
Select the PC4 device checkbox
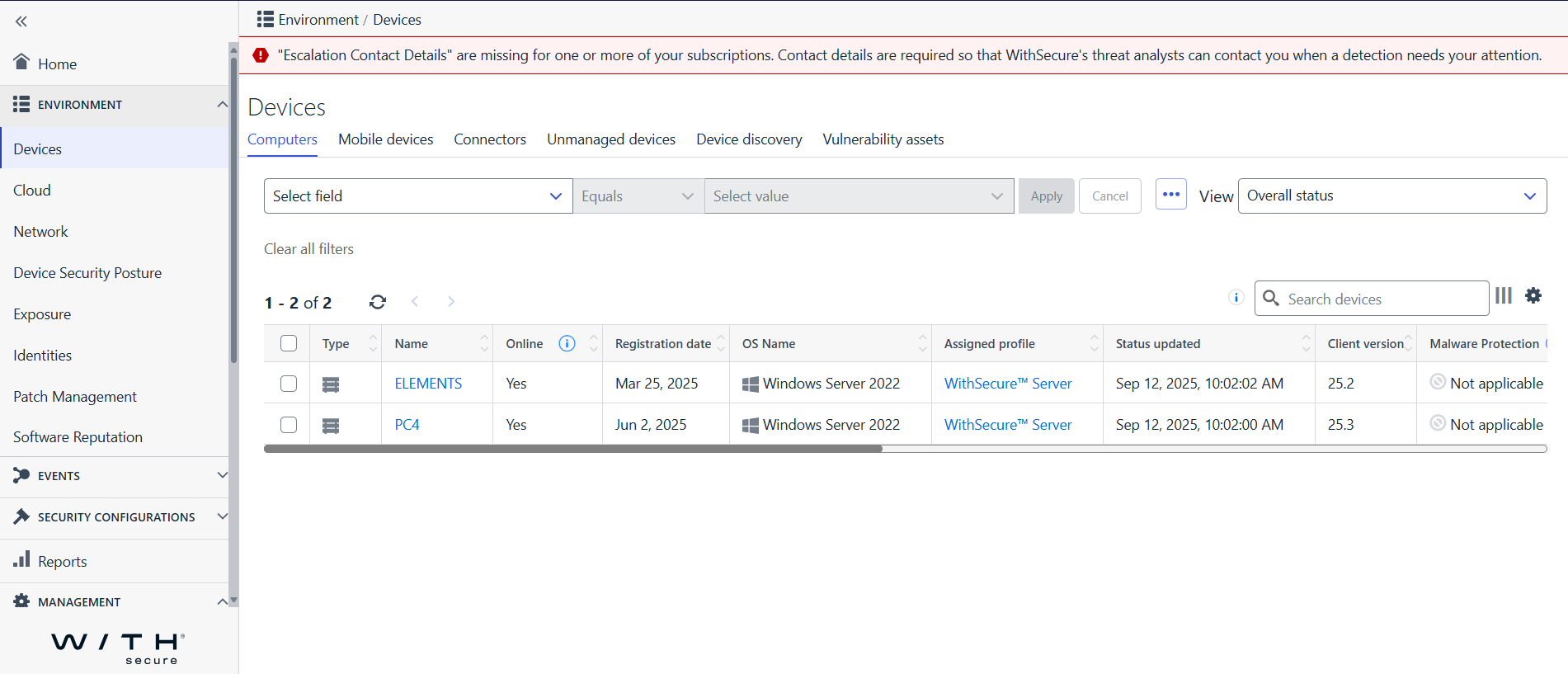tap(289, 425)
